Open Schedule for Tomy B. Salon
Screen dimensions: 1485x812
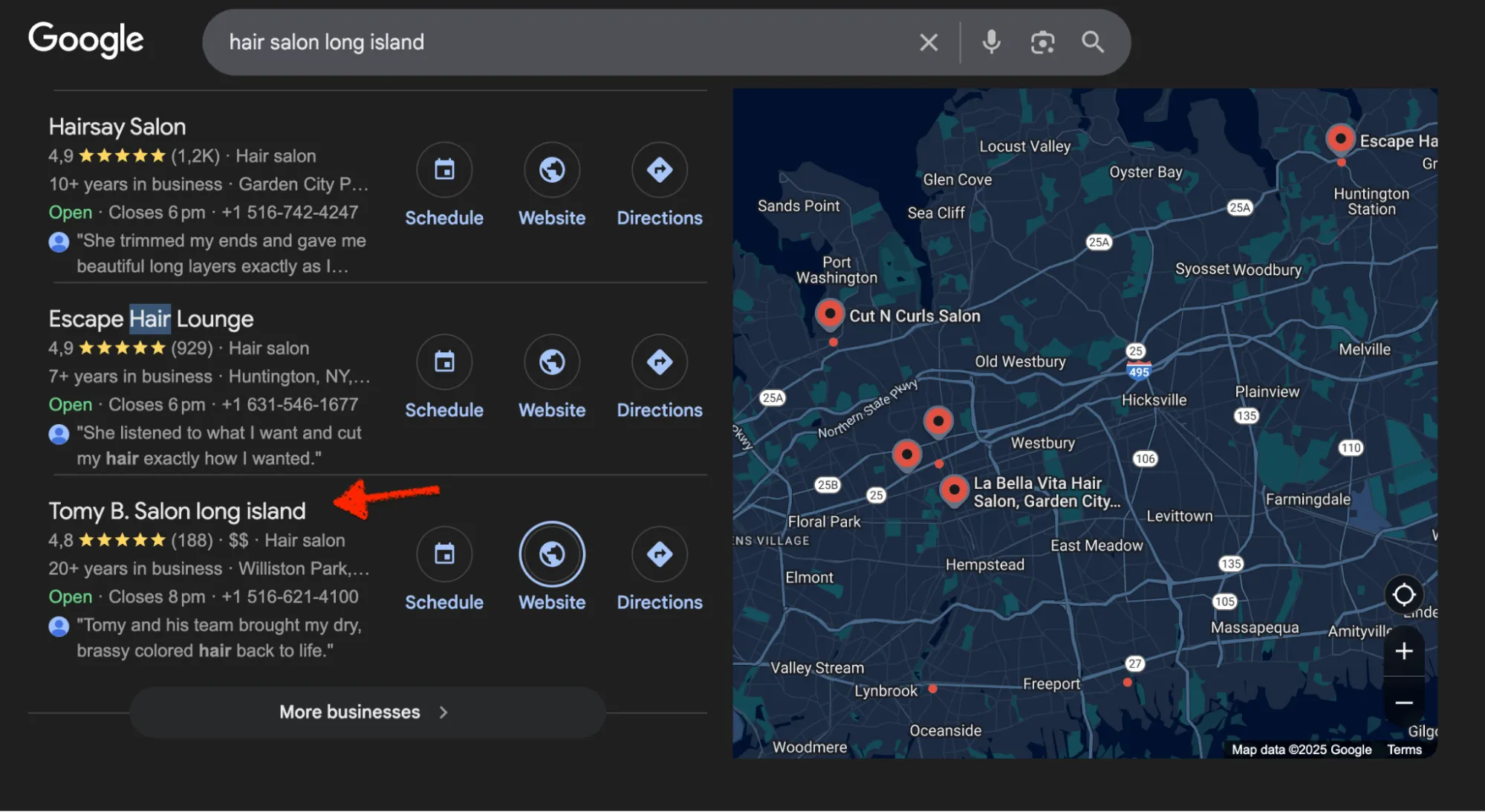[443, 553]
